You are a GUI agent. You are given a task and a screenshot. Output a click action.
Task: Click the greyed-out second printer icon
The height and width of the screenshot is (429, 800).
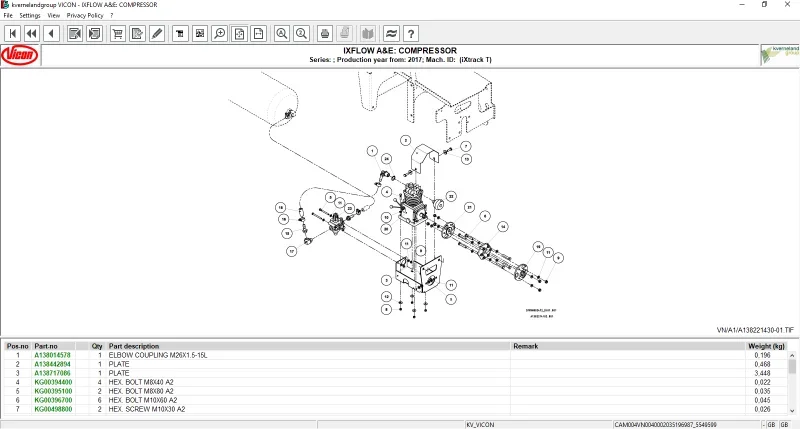345,34
